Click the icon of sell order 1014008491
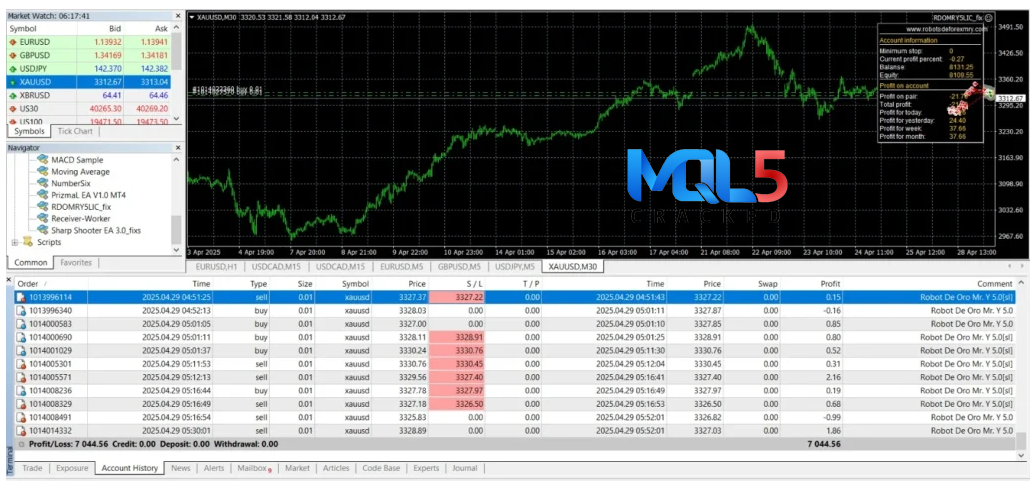This screenshot has width=1034, height=485. [x=20, y=417]
